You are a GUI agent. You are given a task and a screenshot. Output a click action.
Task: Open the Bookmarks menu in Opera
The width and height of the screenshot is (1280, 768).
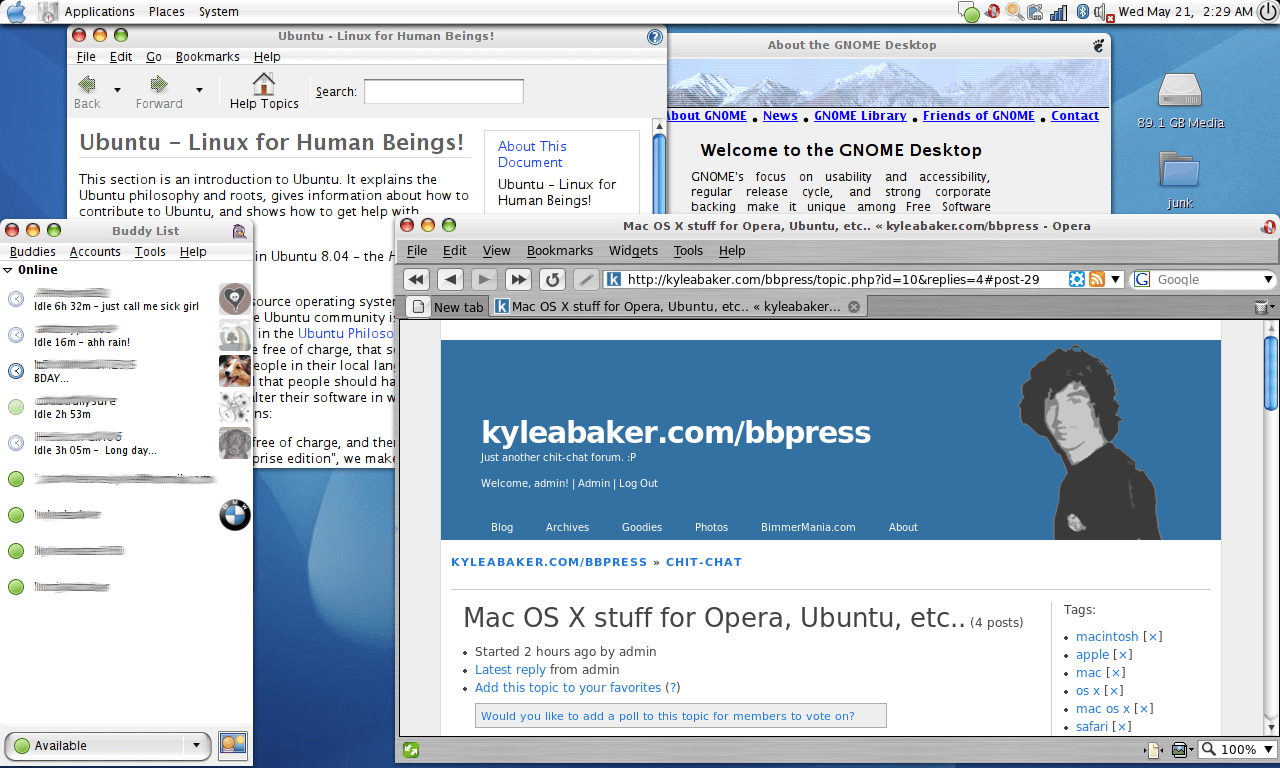(x=560, y=251)
